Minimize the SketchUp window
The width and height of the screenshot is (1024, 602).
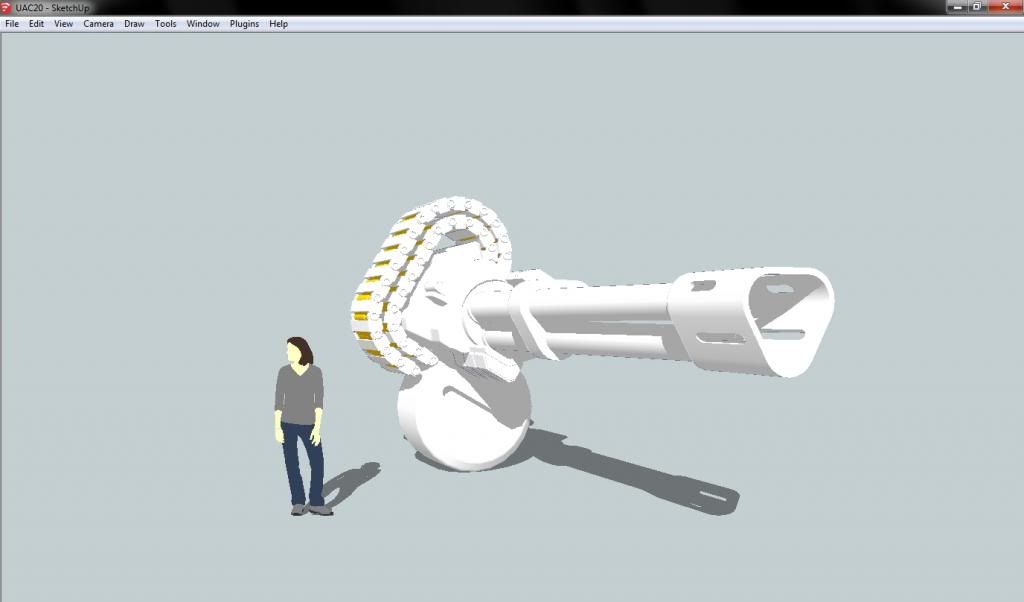954,7
